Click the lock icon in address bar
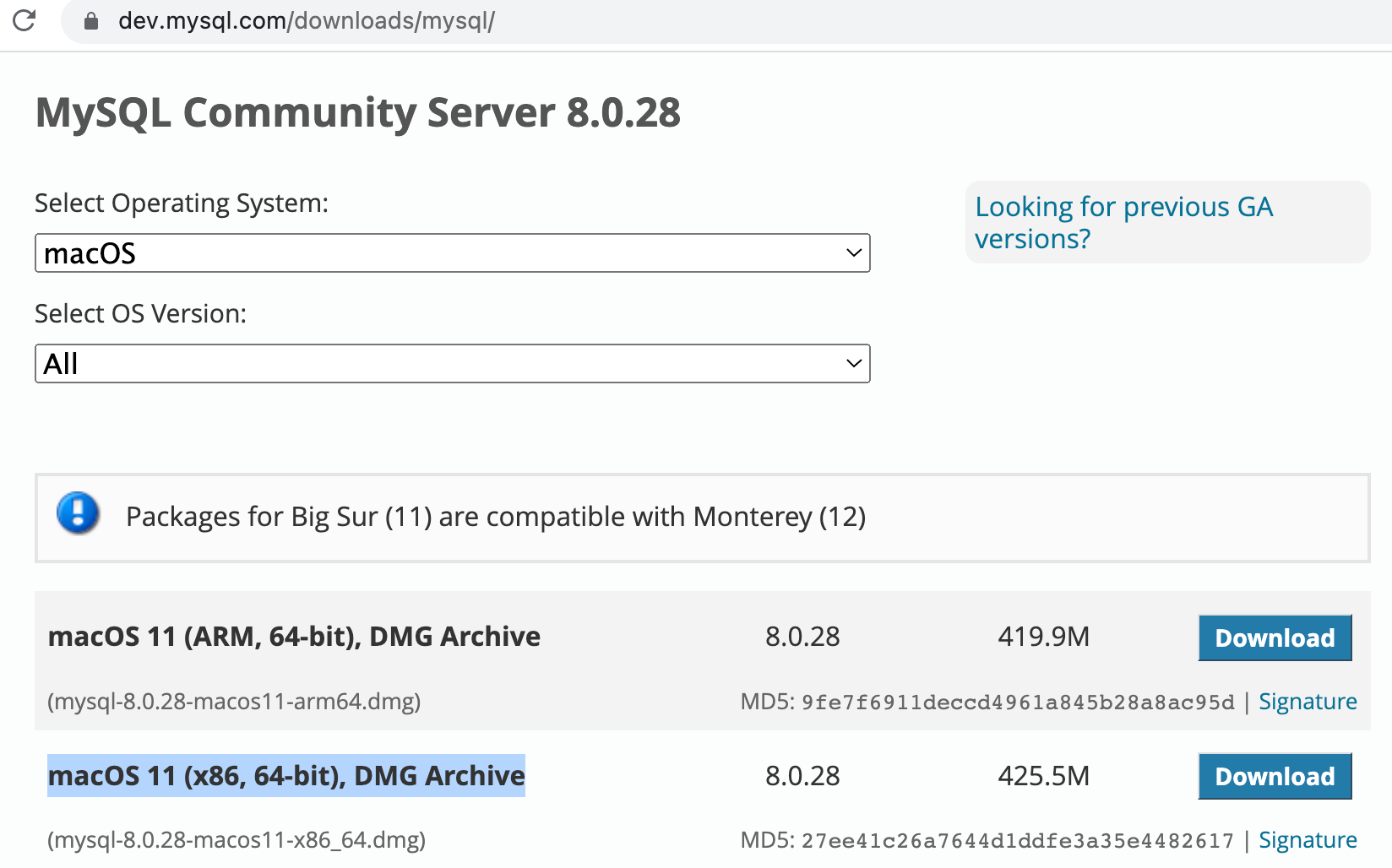Viewport: 1392px width, 868px height. click(x=91, y=20)
